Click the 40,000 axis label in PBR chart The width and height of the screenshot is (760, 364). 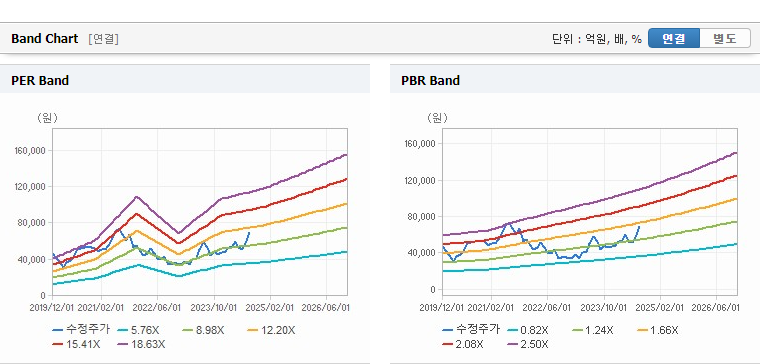(x=422, y=253)
